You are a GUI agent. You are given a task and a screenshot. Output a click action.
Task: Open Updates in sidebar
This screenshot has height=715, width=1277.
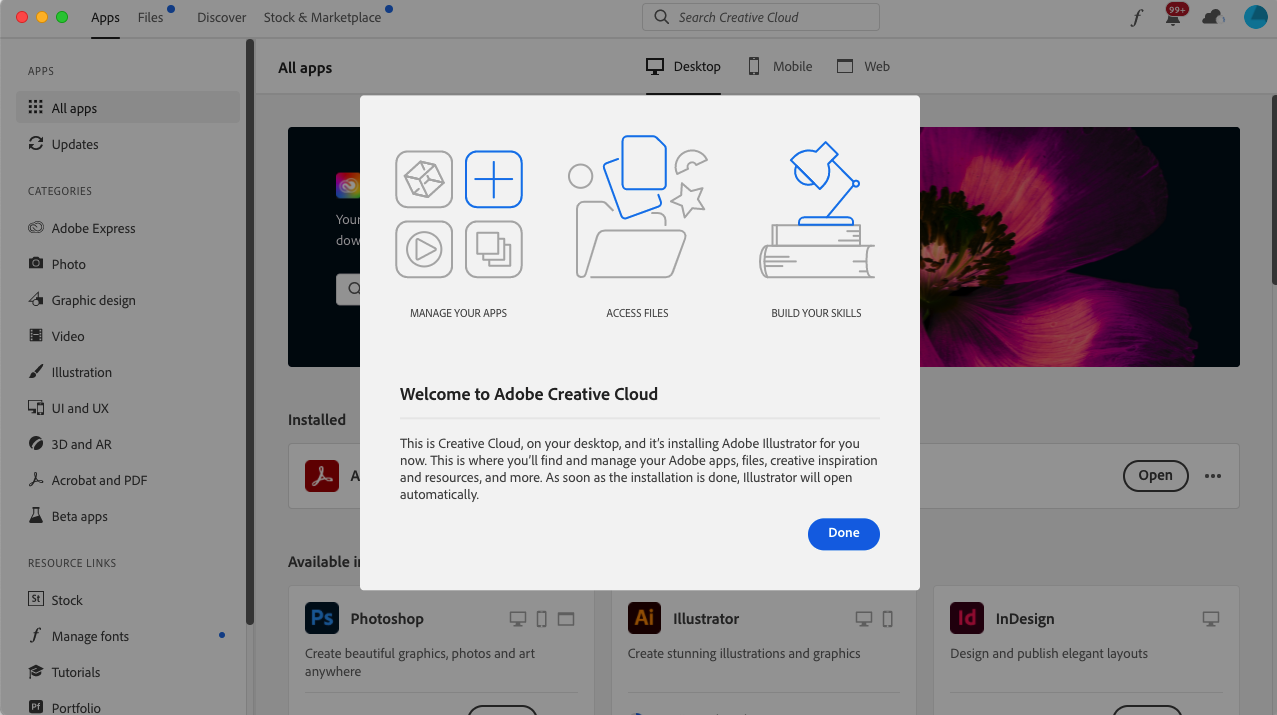click(x=128, y=144)
